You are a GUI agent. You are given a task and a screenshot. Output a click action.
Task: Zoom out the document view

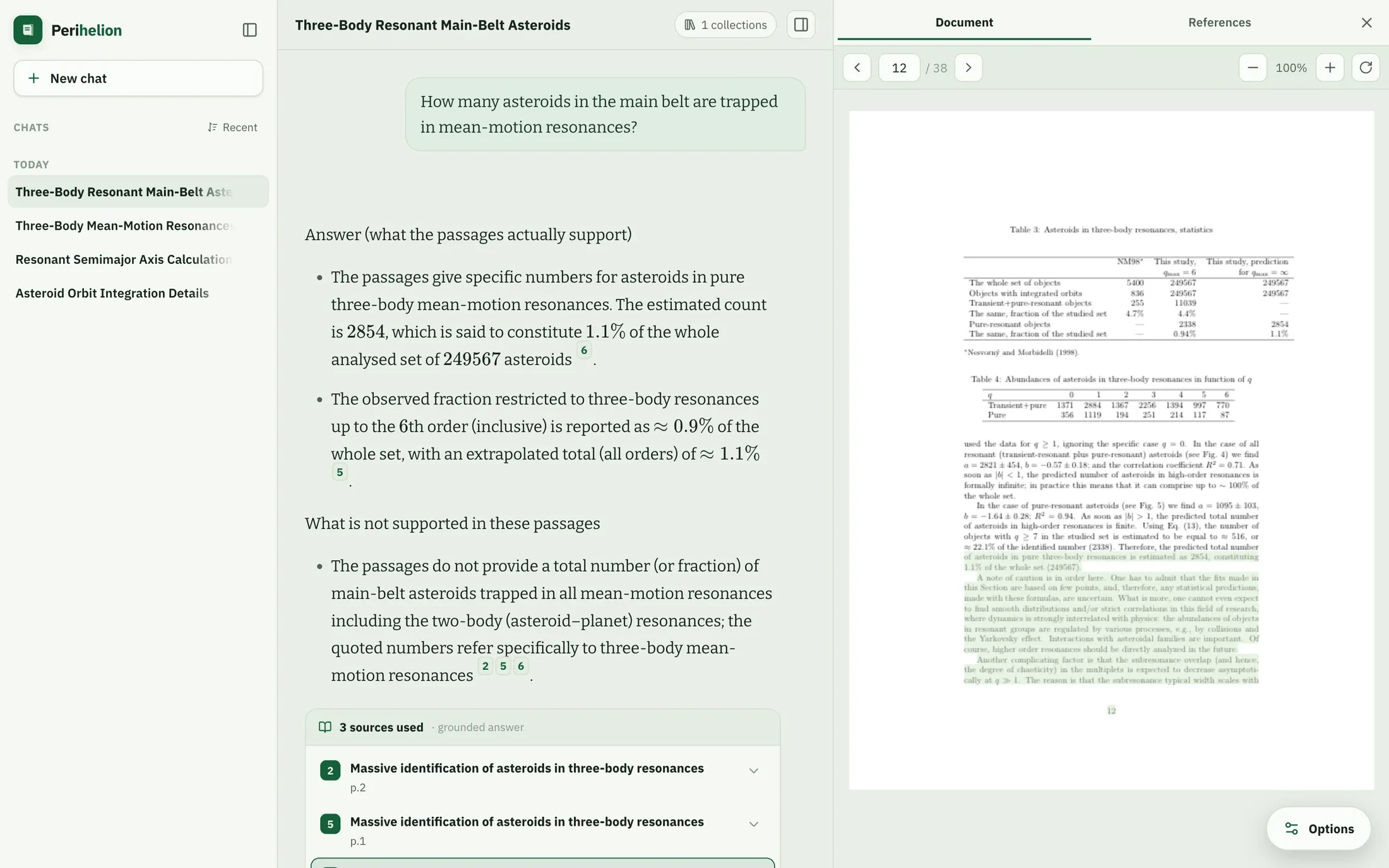click(1253, 68)
